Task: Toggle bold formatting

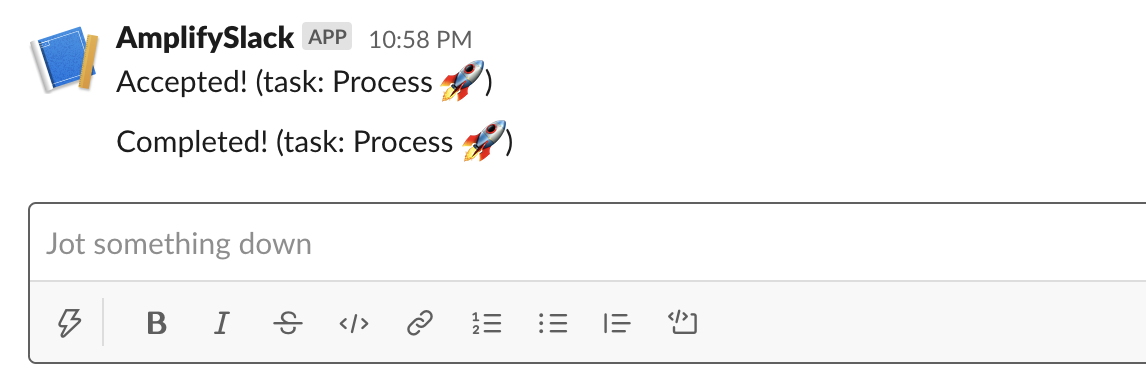Action: (156, 322)
